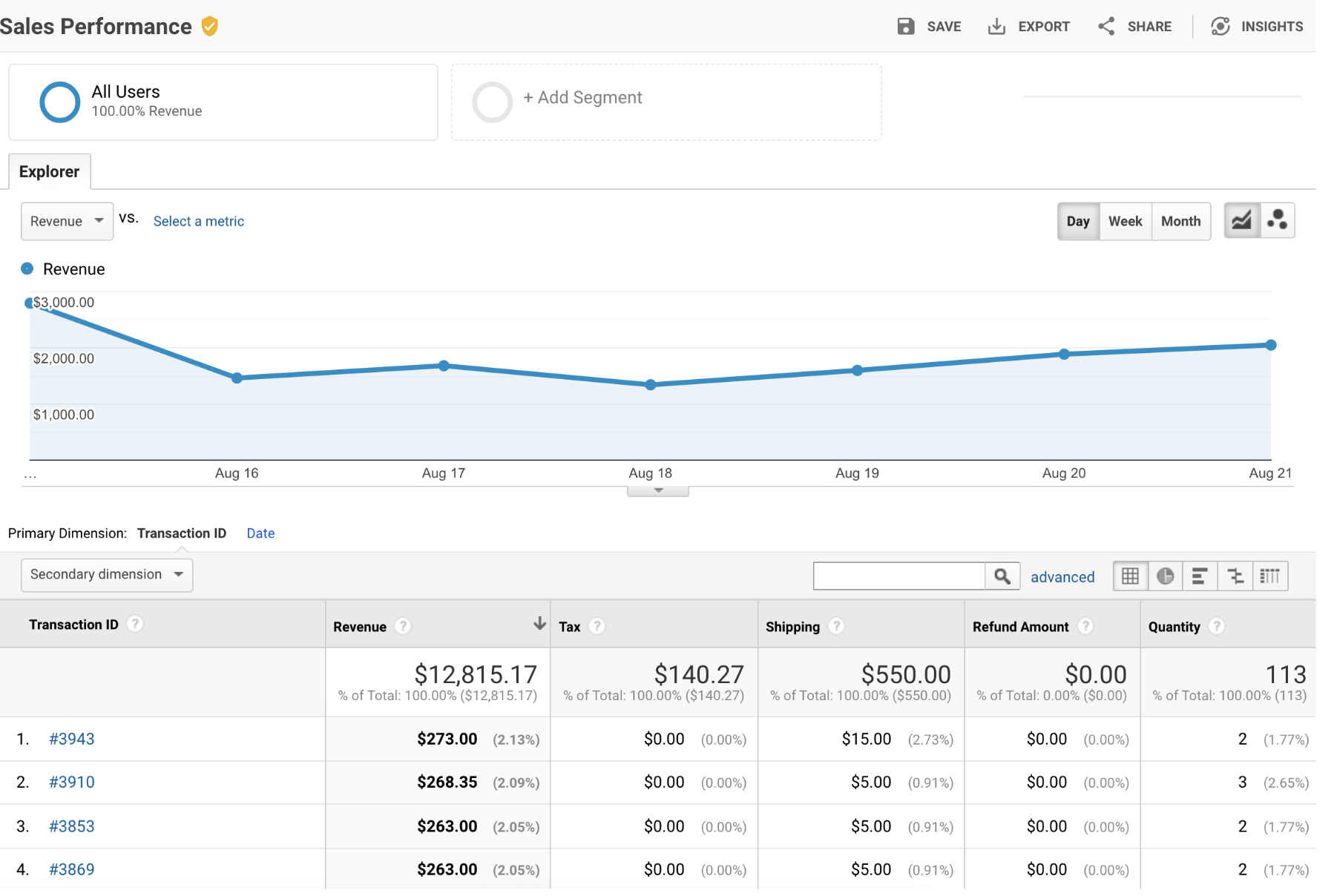Open transaction #3869
The image size is (1334, 896).
coord(72,869)
